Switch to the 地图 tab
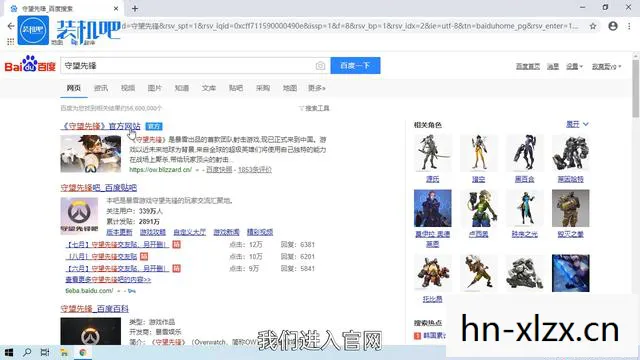This screenshot has width=640, height=360. click(x=290, y=88)
